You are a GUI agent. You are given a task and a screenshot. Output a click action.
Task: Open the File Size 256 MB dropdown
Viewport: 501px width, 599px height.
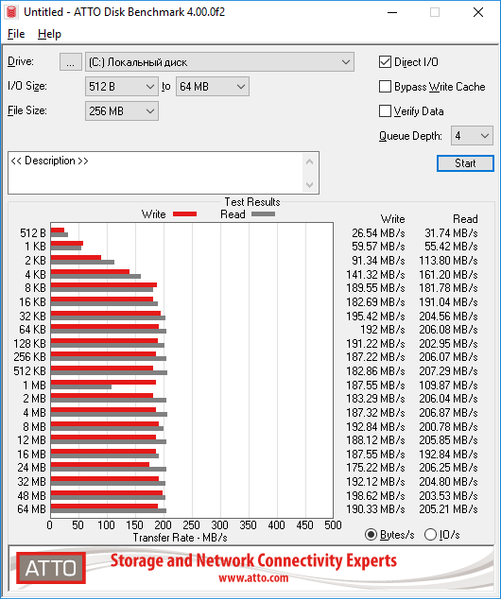[122, 111]
